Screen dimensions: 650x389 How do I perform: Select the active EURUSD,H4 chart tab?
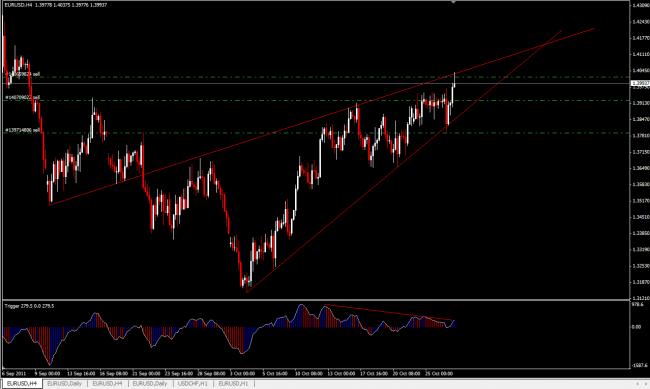click(x=22, y=384)
